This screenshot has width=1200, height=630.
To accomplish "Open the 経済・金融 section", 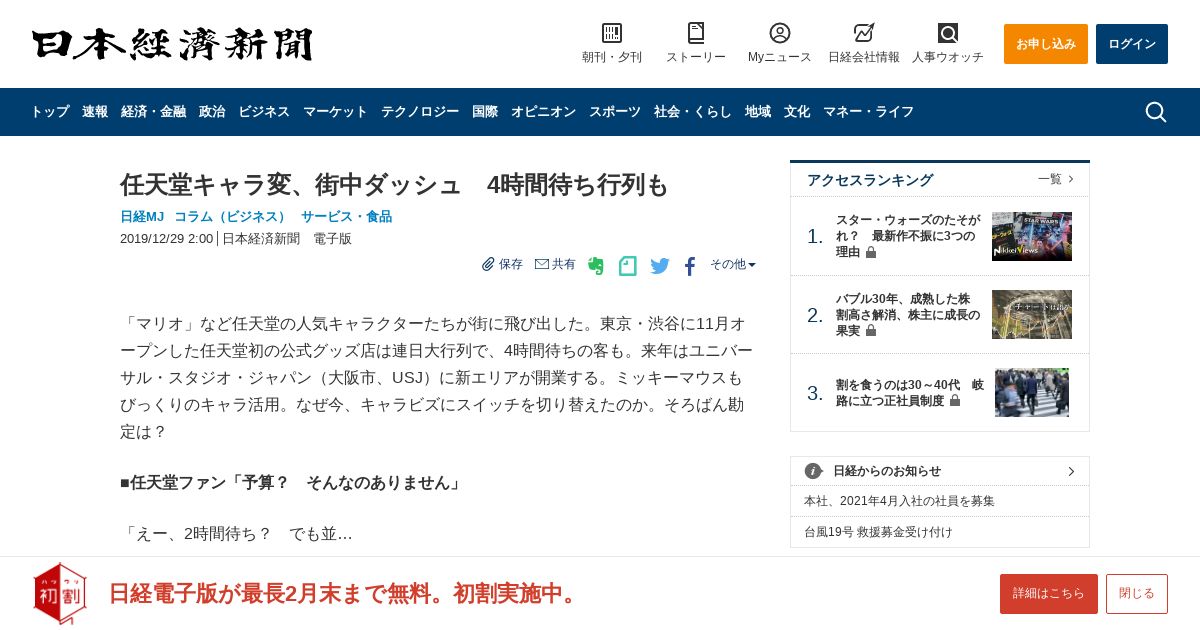I will pyautogui.click(x=153, y=112).
